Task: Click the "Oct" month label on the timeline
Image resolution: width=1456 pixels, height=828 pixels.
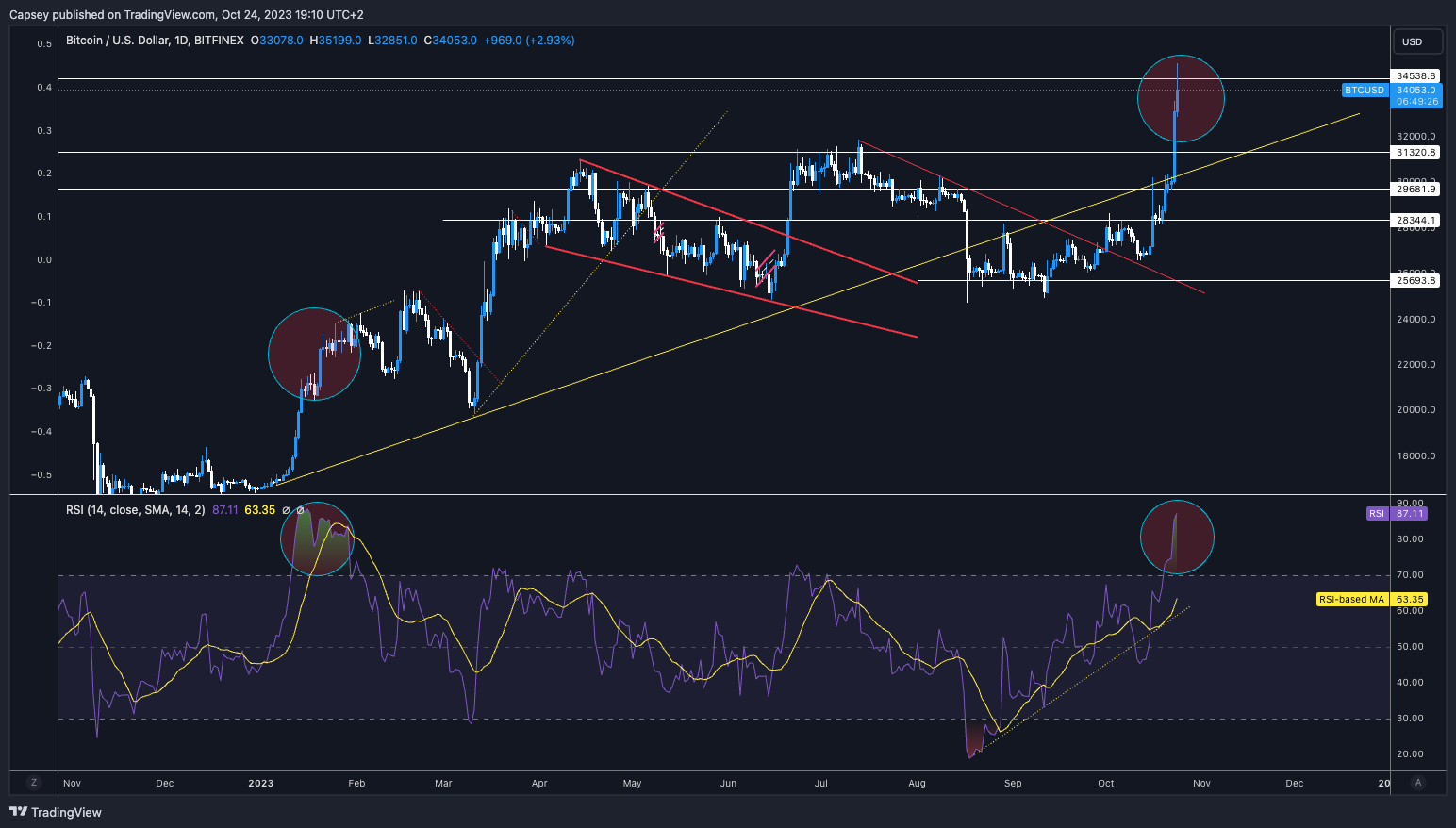Action: [1104, 783]
